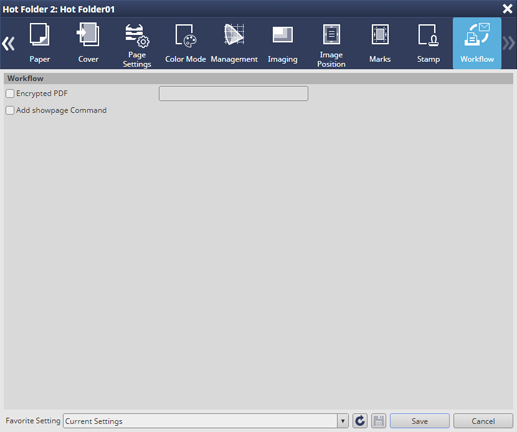Open the Cover settings tab
The image size is (517, 432).
pos(88,43)
